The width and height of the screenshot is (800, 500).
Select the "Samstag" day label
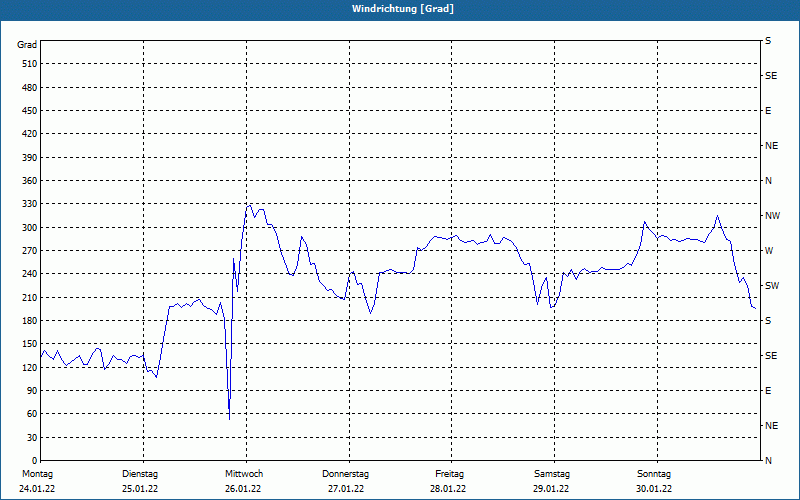point(552,474)
